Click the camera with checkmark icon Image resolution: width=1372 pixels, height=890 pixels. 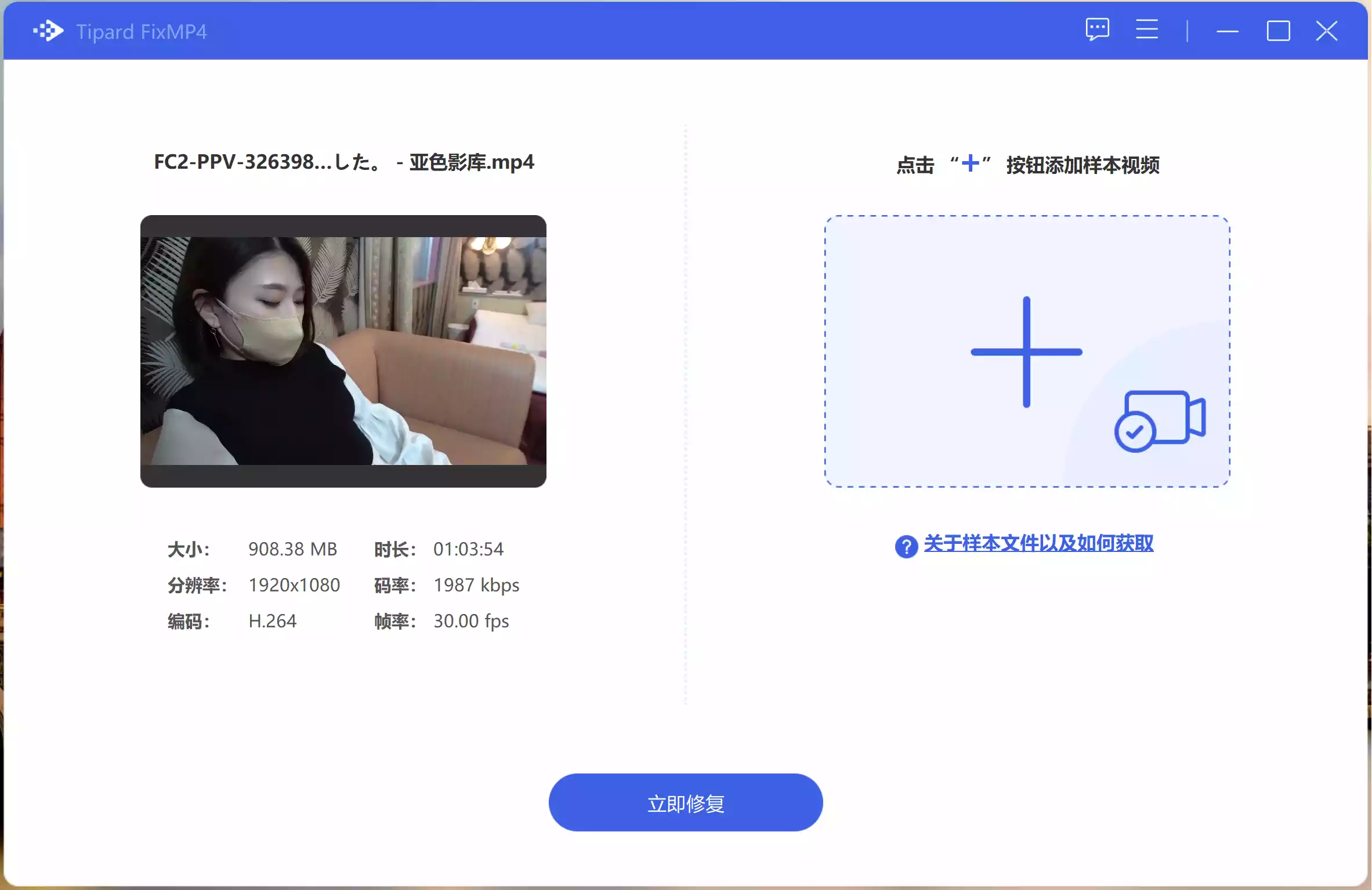click(1159, 421)
